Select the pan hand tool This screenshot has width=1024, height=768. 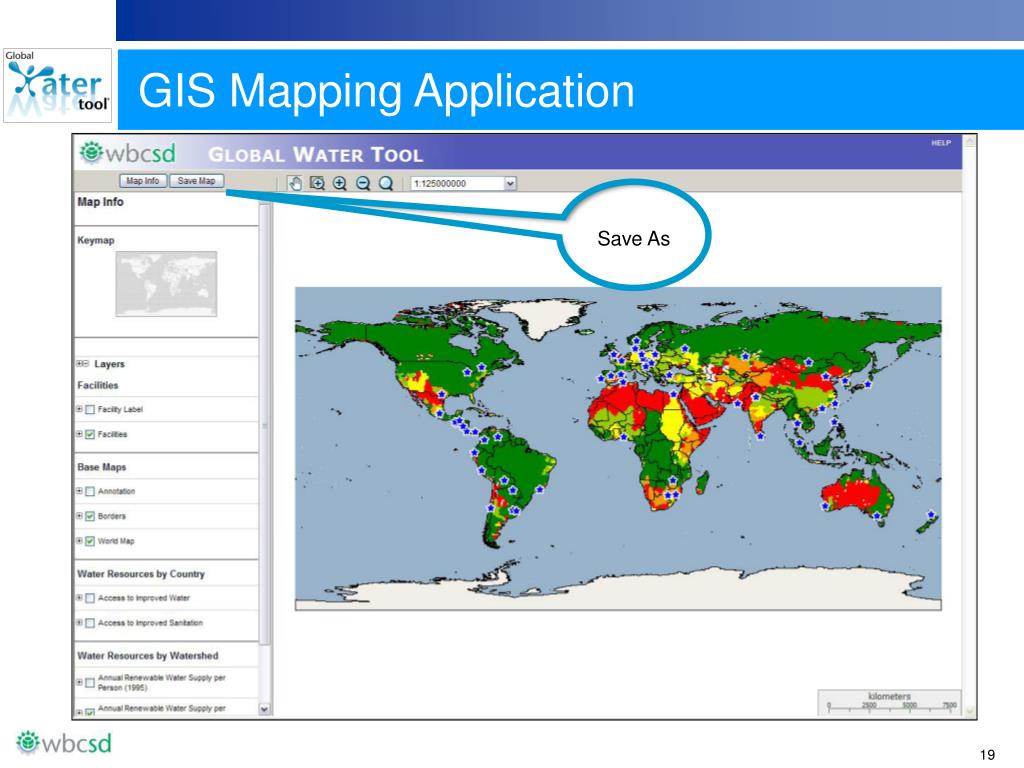click(x=295, y=184)
